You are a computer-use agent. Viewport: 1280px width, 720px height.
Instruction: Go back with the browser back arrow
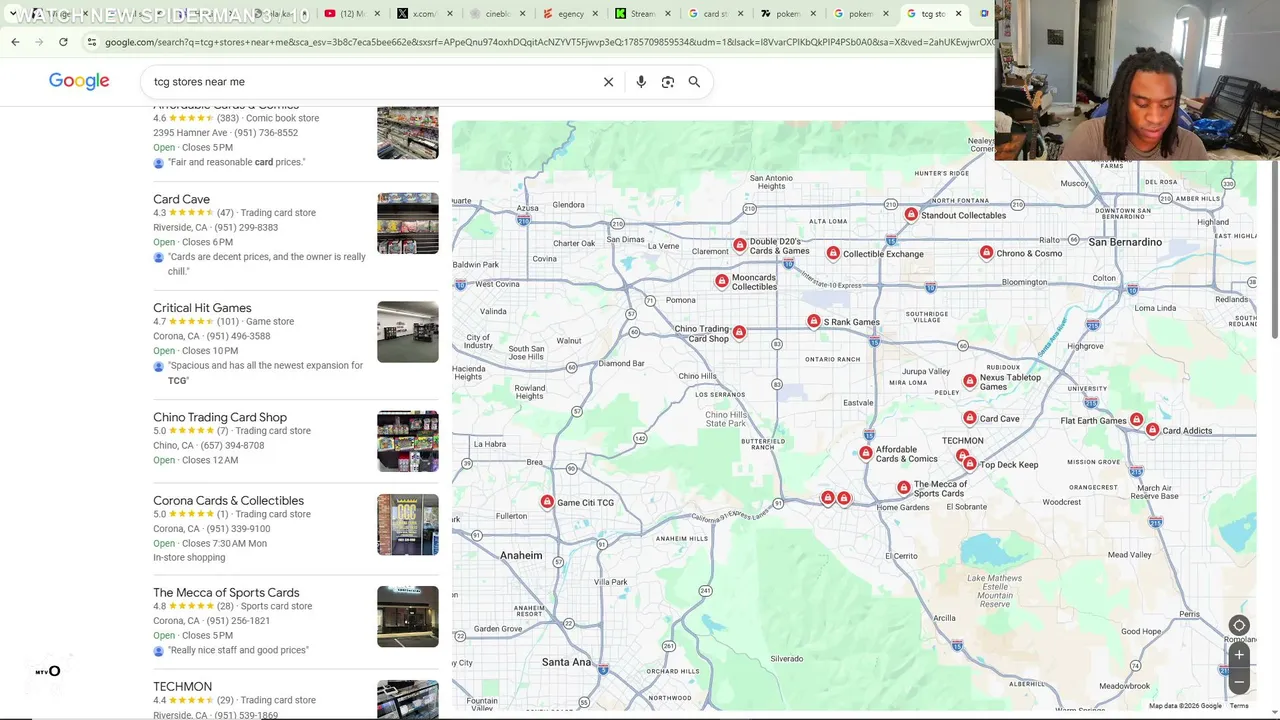pos(15,42)
